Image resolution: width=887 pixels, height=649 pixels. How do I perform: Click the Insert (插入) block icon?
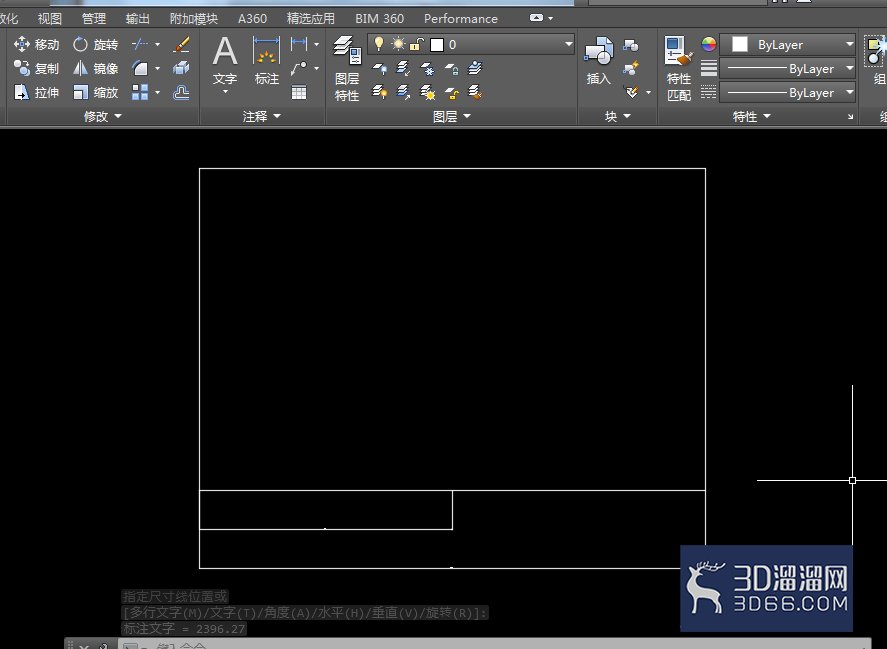click(598, 61)
